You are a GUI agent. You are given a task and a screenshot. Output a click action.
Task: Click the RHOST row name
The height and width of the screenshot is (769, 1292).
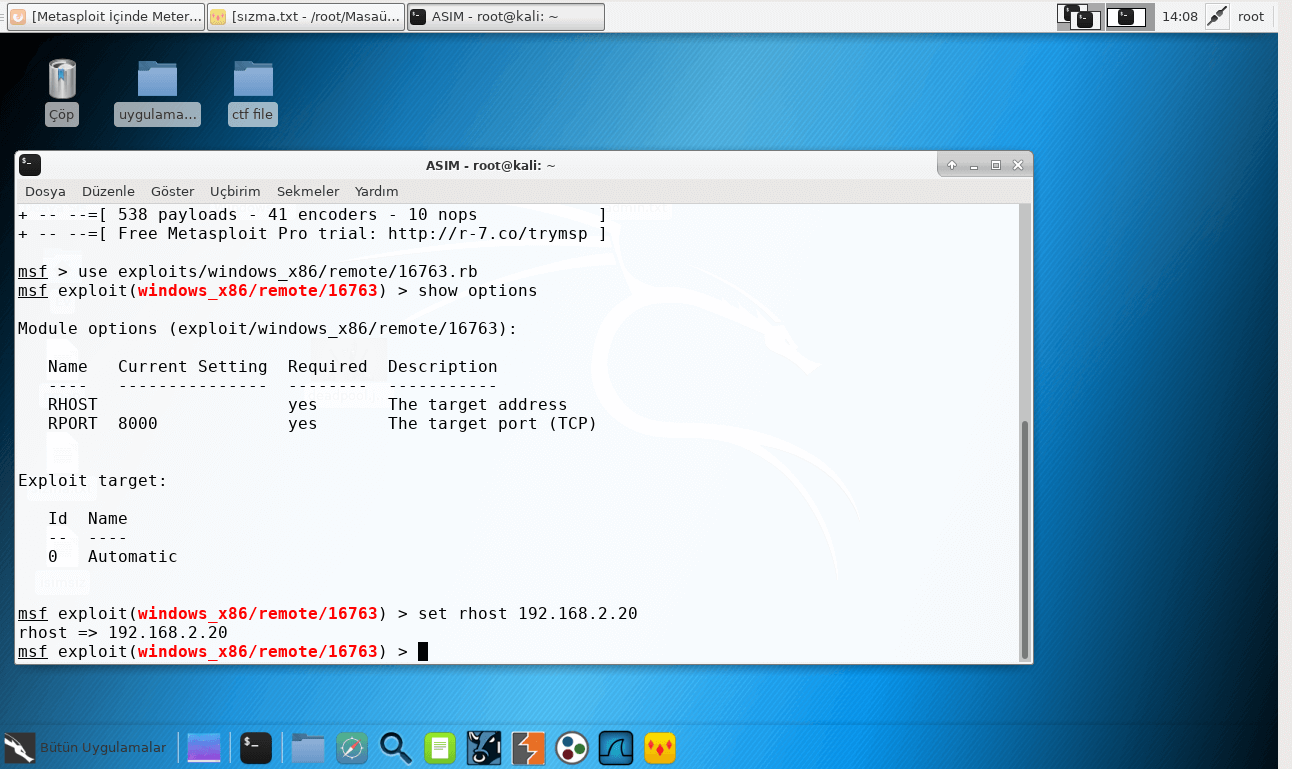point(73,405)
